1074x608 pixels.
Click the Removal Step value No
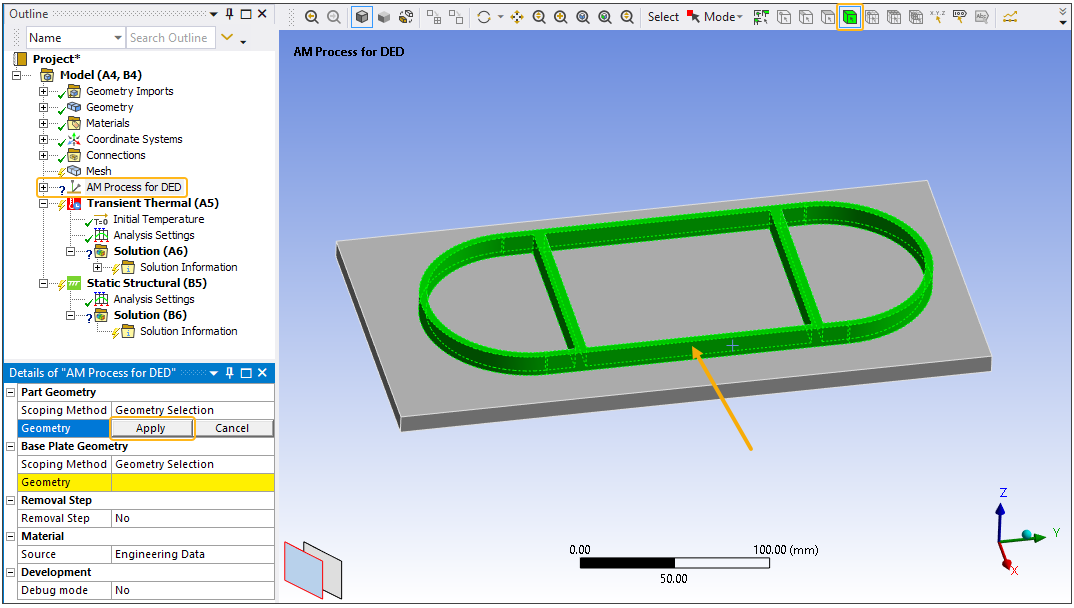coord(192,518)
